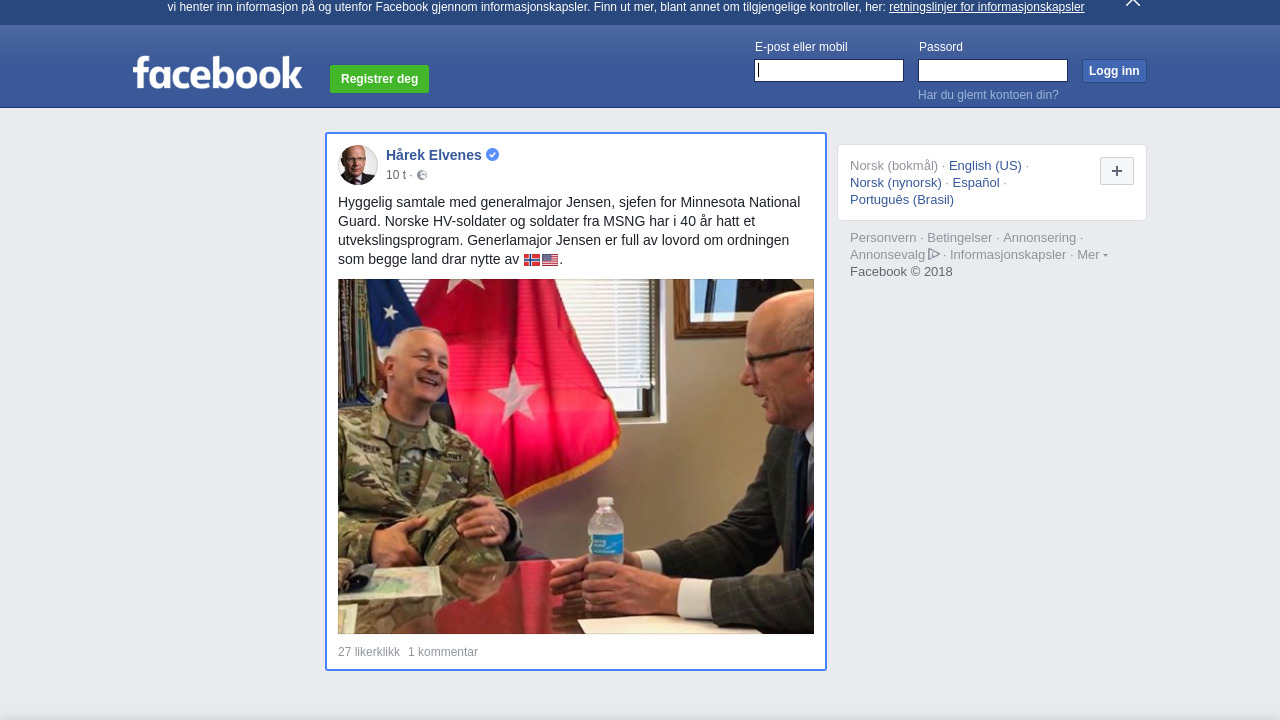The image size is (1280, 720).
Task: Expand the Mer footer dropdown
Action: pyautogui.click(x=1092, y=255)
